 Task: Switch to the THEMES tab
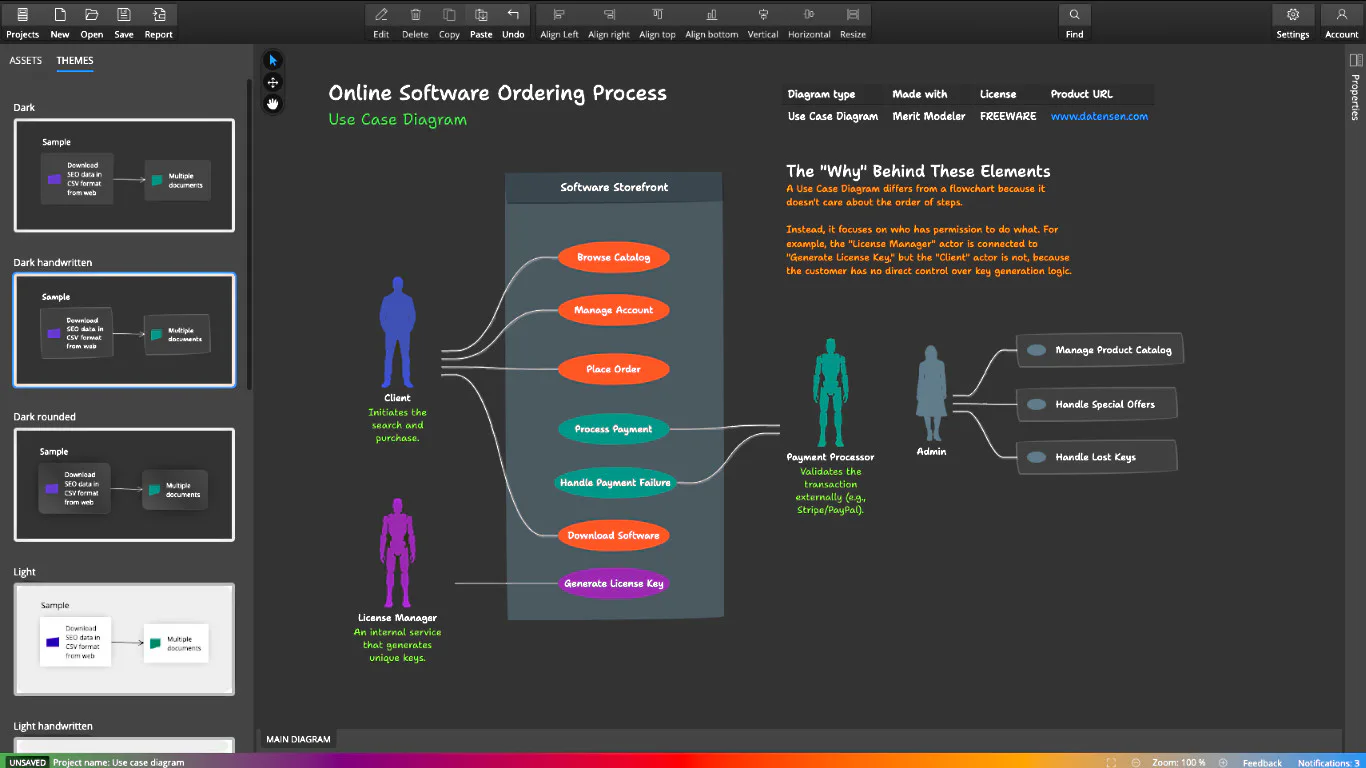75,60
